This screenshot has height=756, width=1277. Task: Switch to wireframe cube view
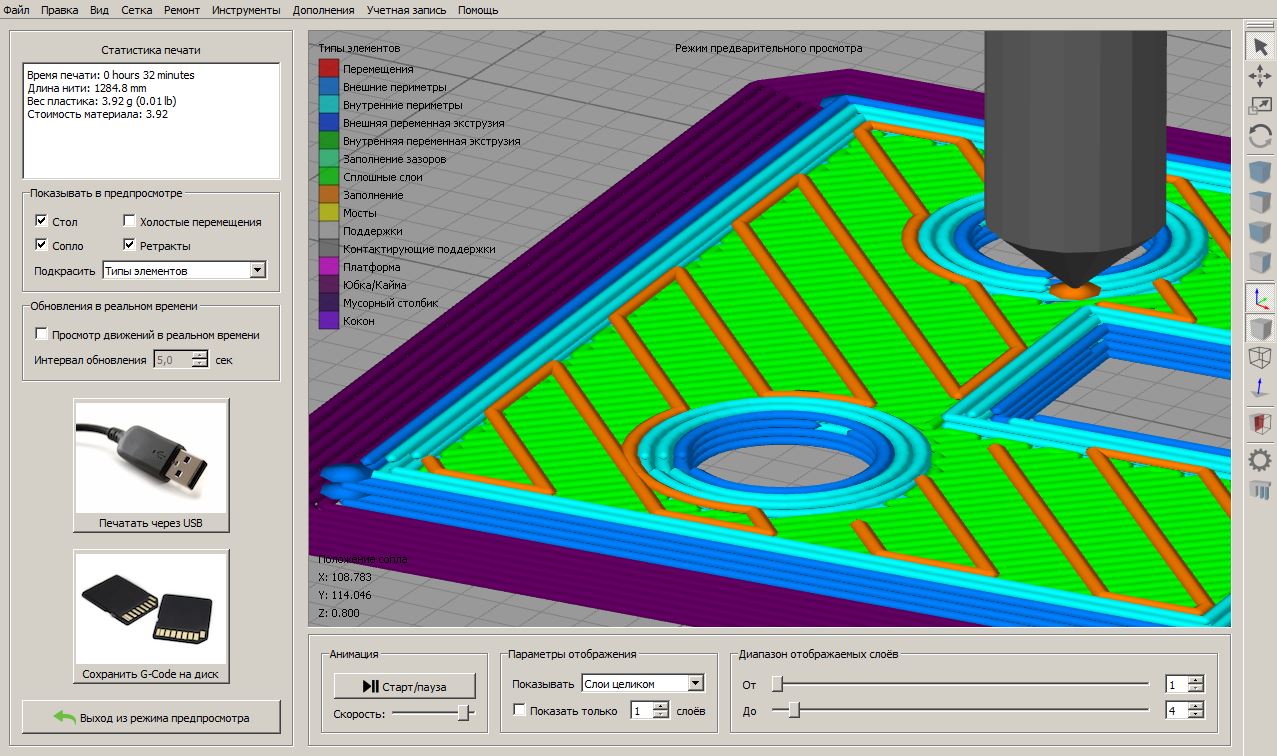pyautogui.click(x=1260, y=358)
